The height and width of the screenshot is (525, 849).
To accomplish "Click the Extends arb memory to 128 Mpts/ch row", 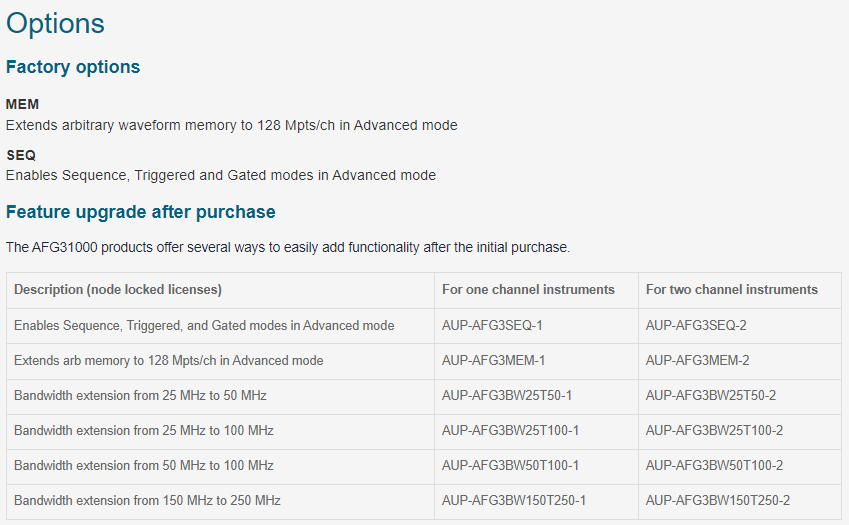I will (424, 360).
